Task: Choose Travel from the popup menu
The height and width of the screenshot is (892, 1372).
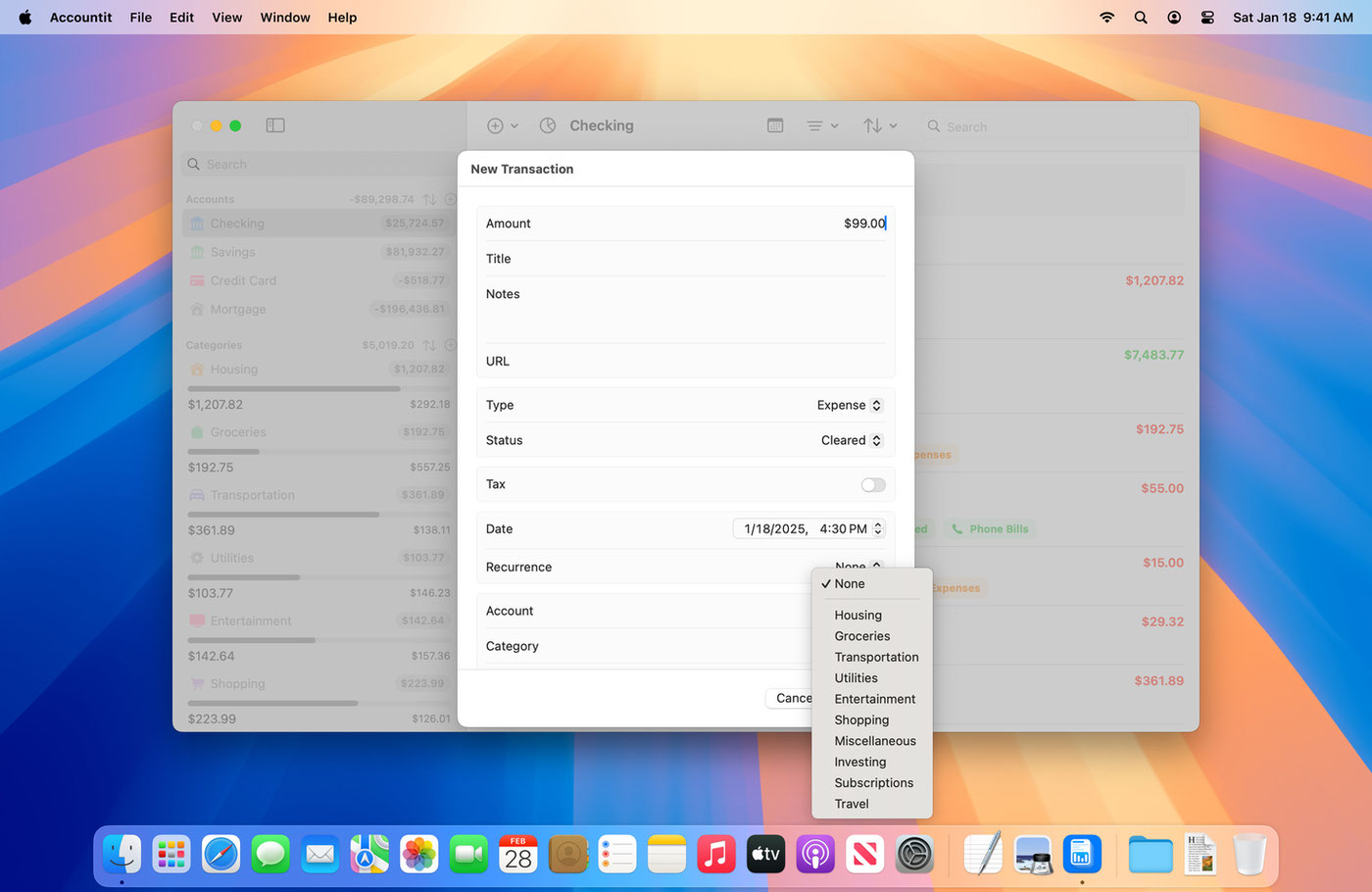Action: [871, 804]
